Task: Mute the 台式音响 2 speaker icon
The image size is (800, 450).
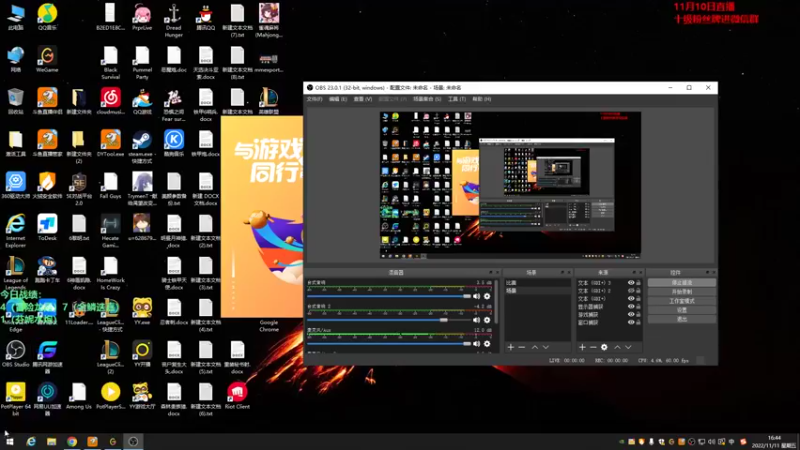Action: coord(477,320)
